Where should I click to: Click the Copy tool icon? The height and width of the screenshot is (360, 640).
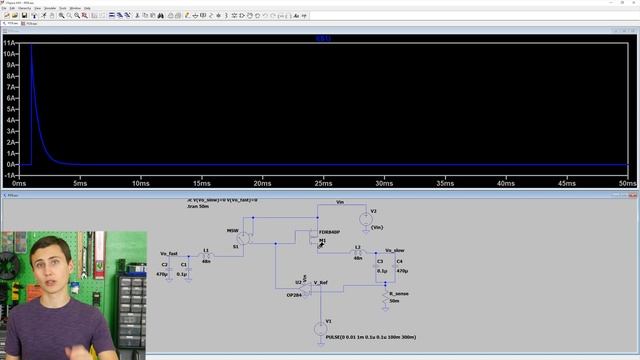point(145,16)
